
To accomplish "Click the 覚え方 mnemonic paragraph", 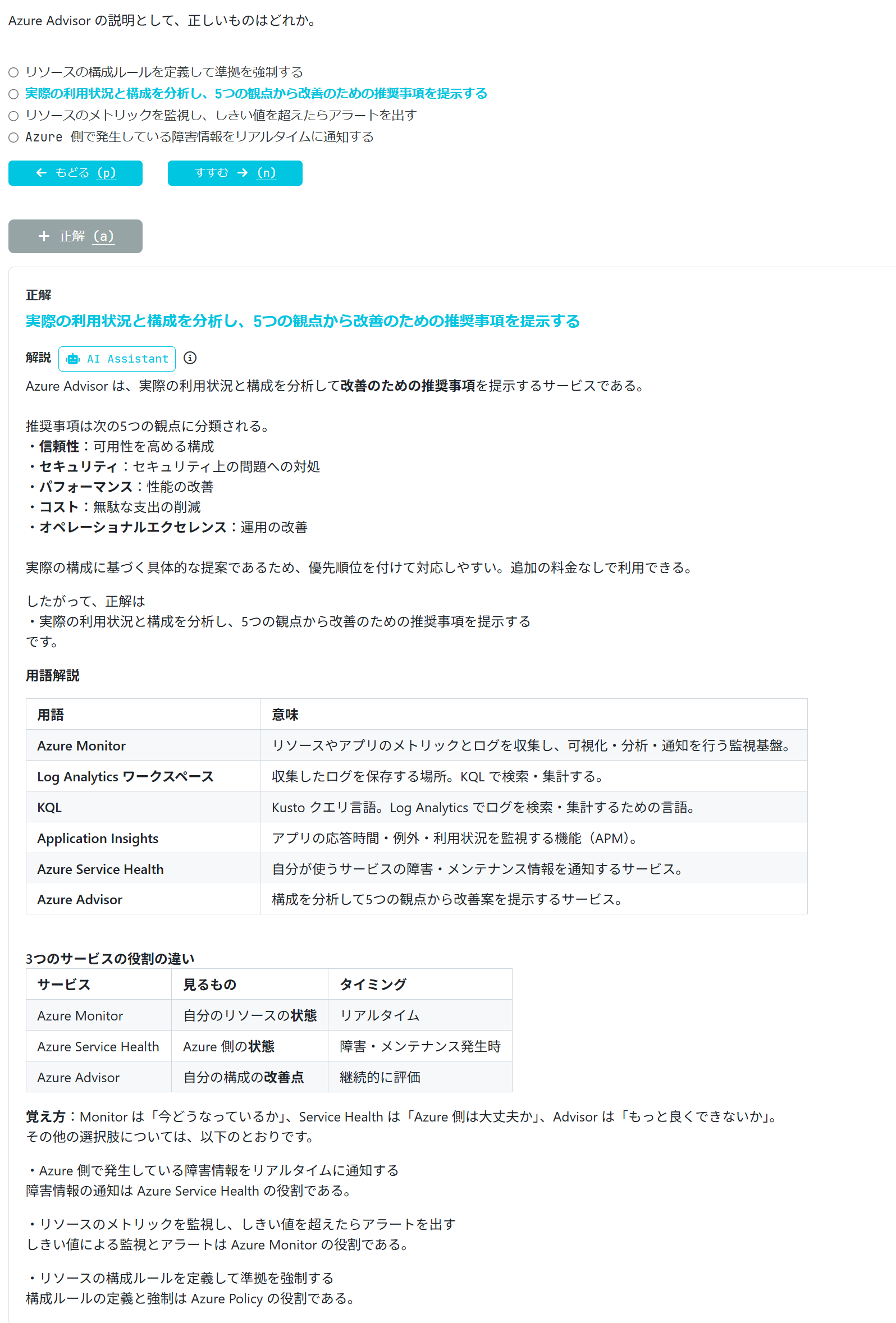I will pos(403,1117).
